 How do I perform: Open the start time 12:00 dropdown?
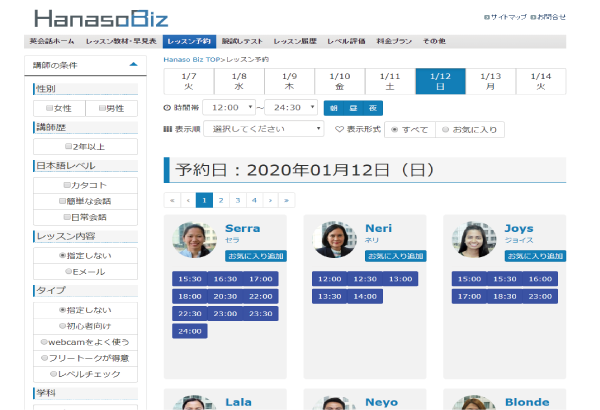229,108
